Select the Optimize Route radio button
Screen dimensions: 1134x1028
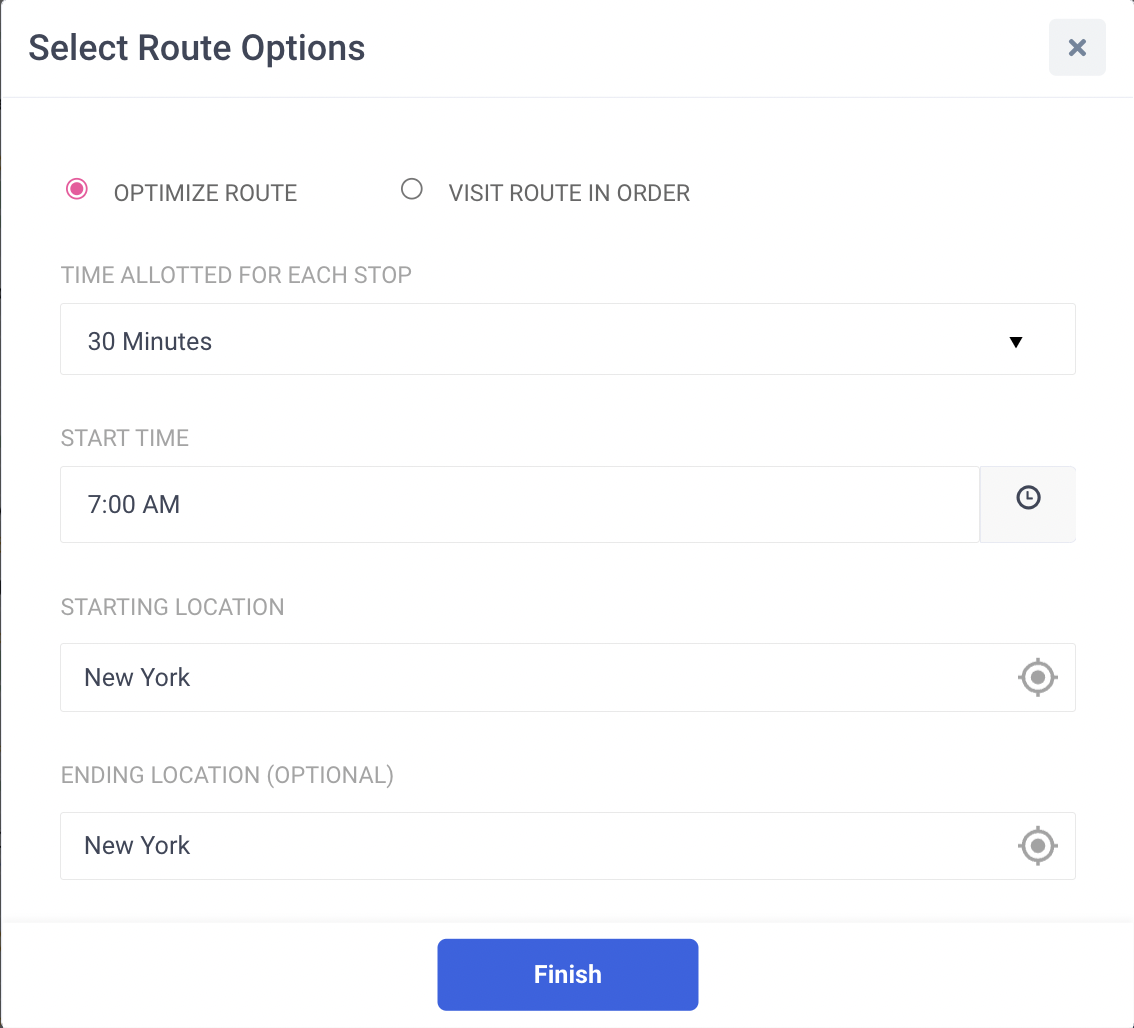(x=77, y=190)
